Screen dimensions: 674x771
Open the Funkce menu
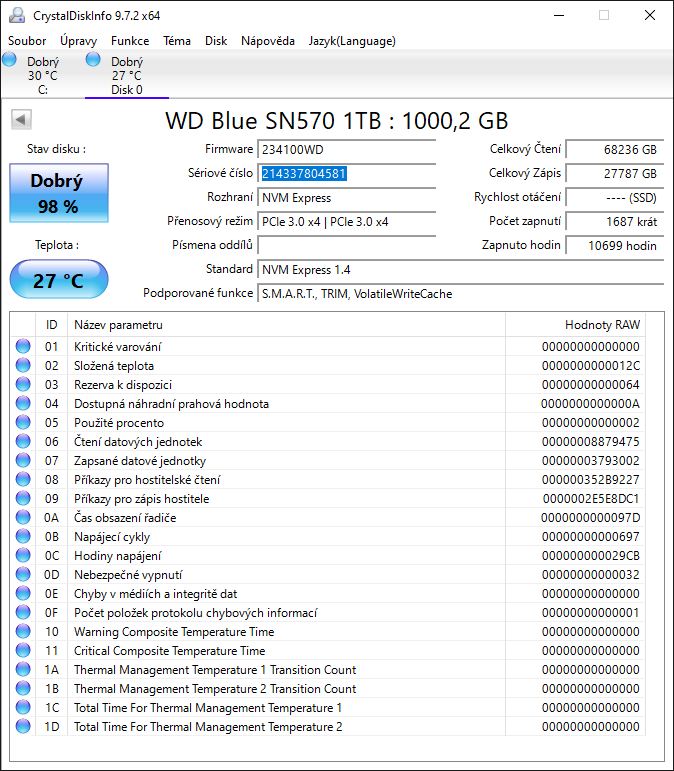(x=130, y=41)
